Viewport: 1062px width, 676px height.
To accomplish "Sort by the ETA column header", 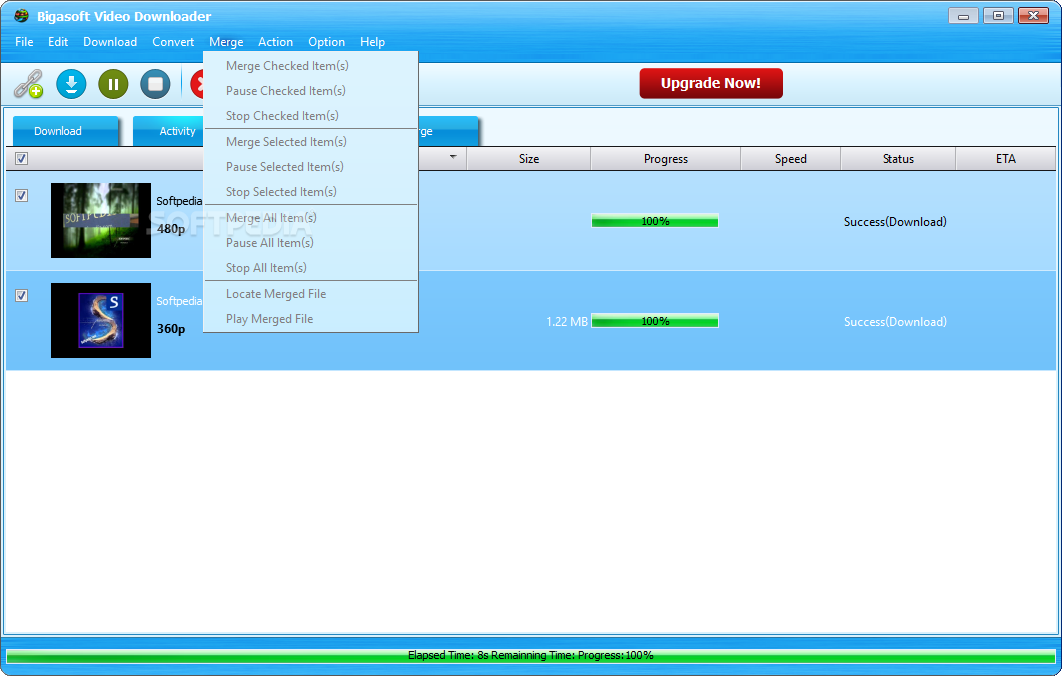I will 1006,159.
